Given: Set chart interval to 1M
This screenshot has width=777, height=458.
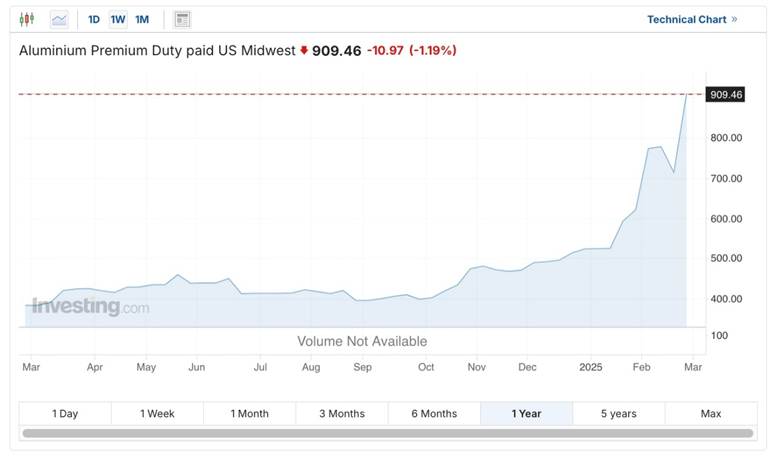Looking at the screenshot, I should point(142,19).
